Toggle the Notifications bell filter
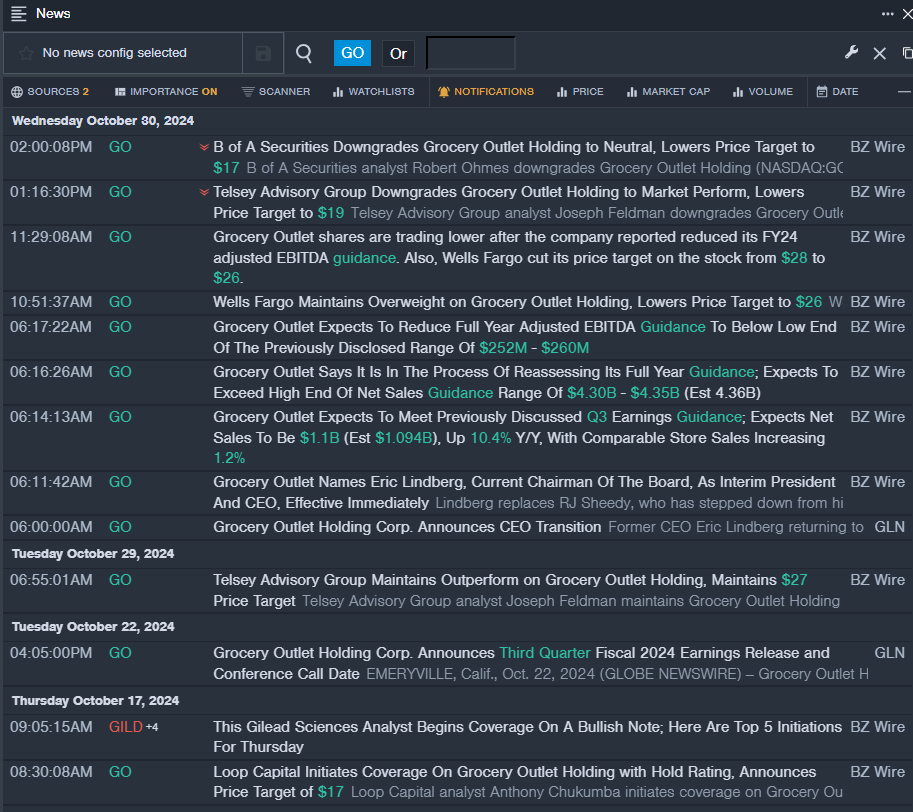This screenshot has width=913, height=812. [x=485, y=92]
